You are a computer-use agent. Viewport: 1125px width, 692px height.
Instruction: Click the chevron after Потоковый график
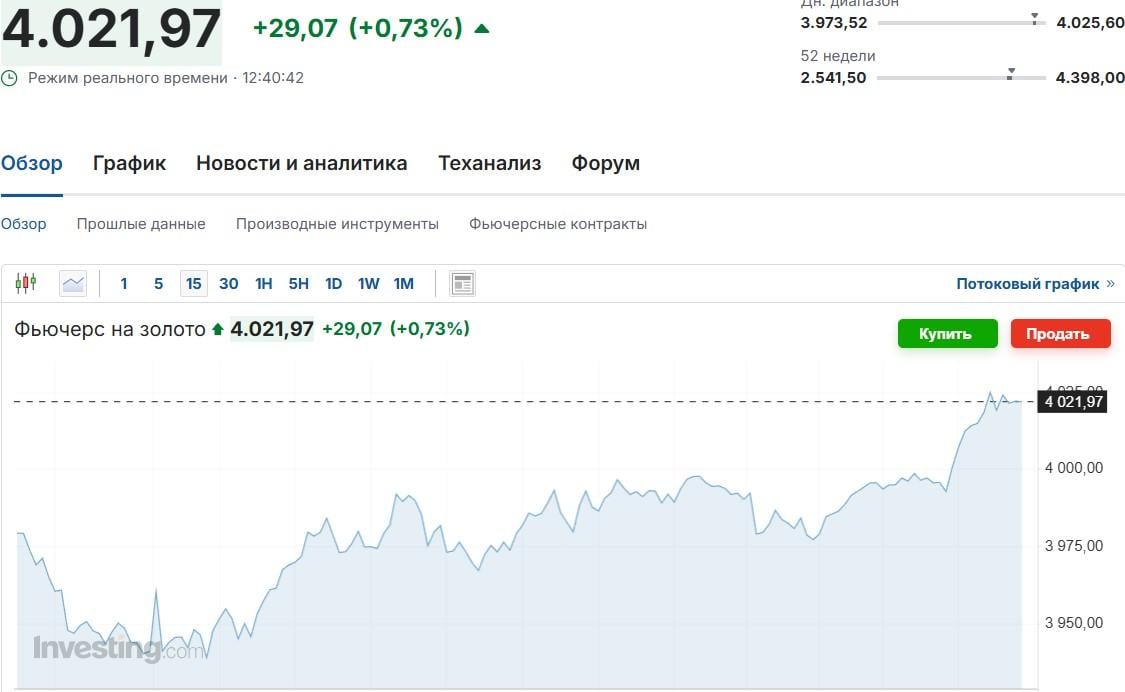(1111, 283)
